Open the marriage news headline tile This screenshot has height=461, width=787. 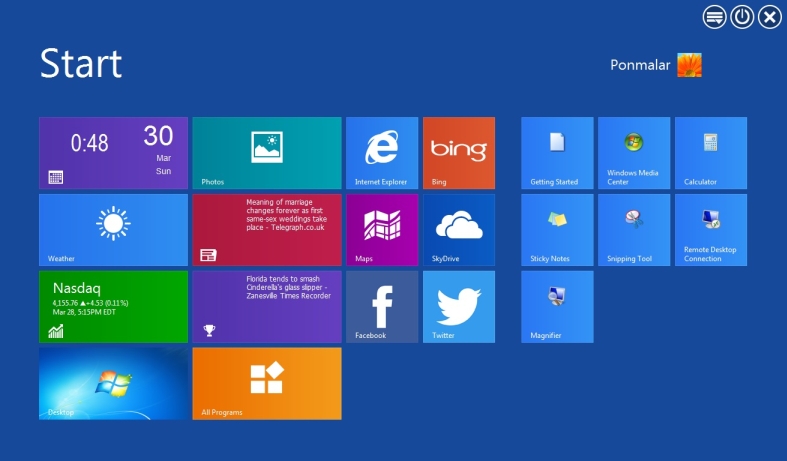tap(267, 230)
